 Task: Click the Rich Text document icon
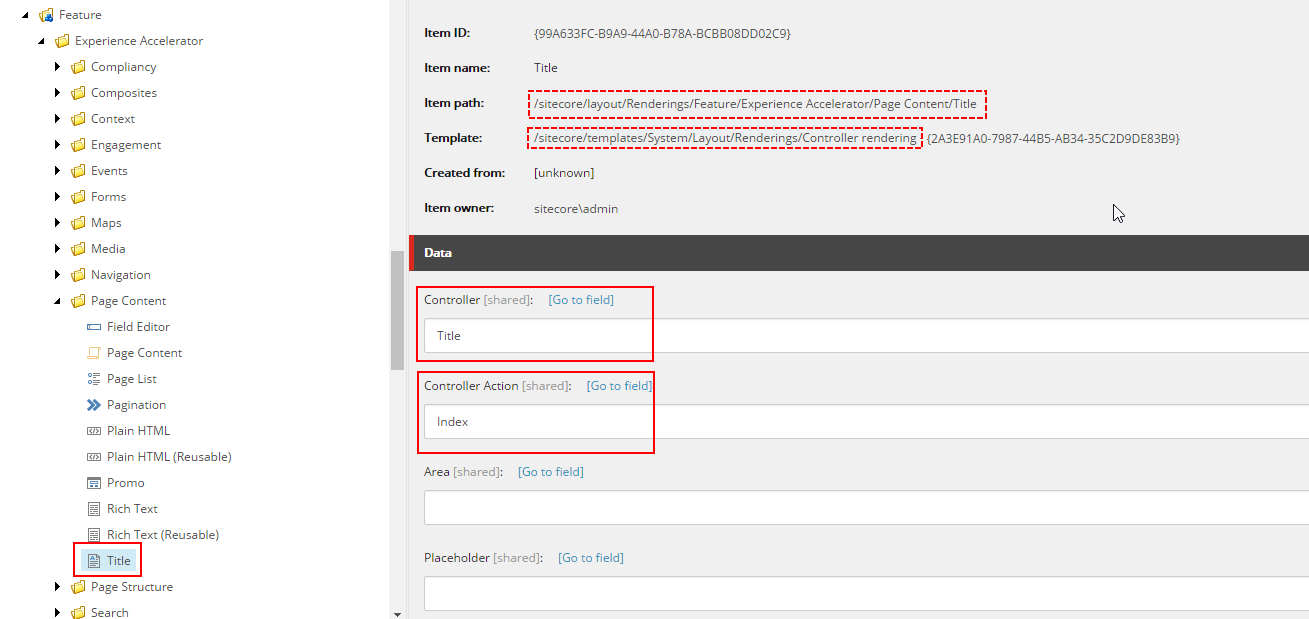click(94, 509)
